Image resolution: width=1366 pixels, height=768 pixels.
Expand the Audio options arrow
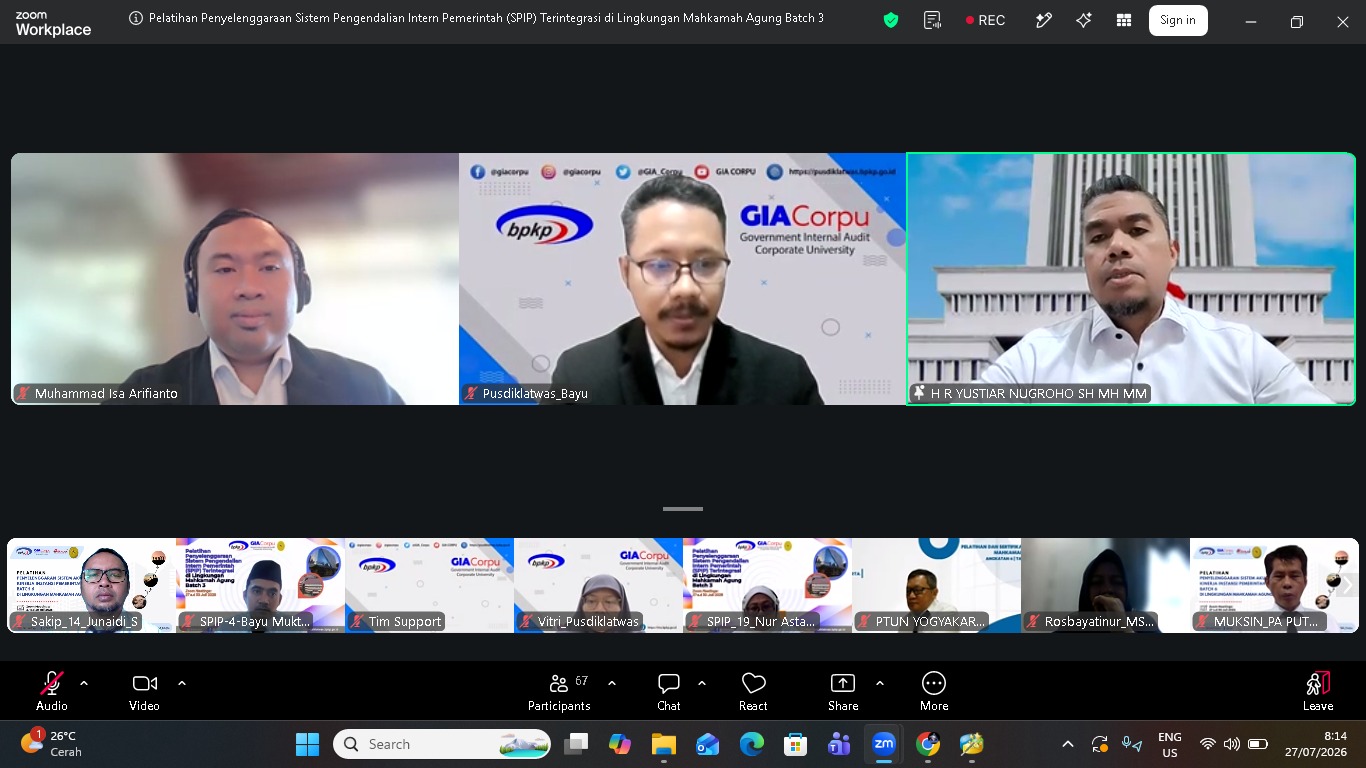tap(84, 683)
